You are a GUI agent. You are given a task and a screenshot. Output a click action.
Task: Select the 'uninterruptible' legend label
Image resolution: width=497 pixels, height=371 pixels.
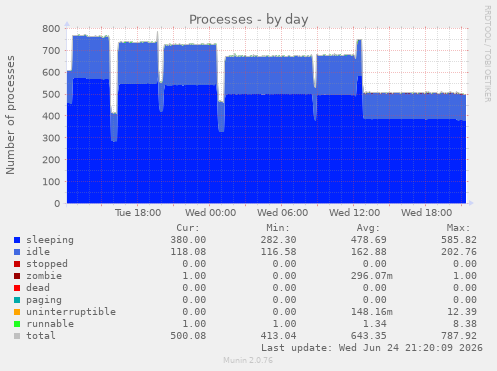(x=71, y=312)
